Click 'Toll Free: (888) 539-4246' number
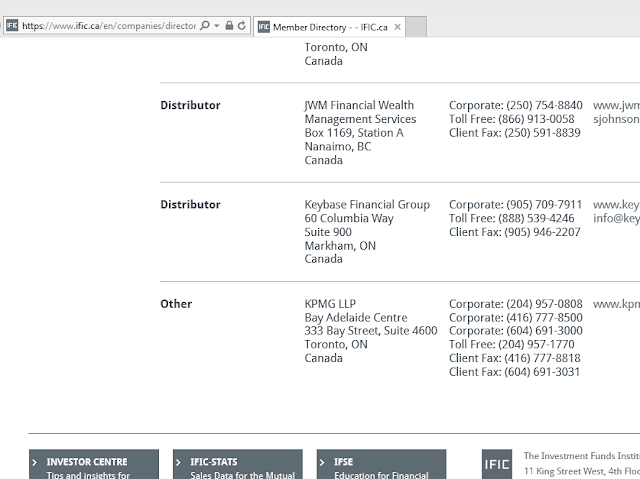This screenshot has height=479, width=640. tap(511, 218)
